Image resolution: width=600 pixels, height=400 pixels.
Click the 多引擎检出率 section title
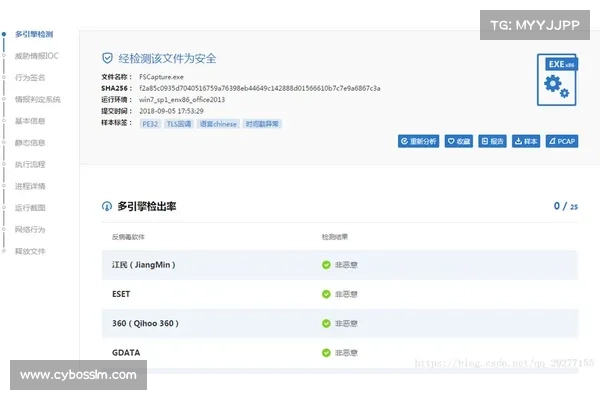coord(147,206)
